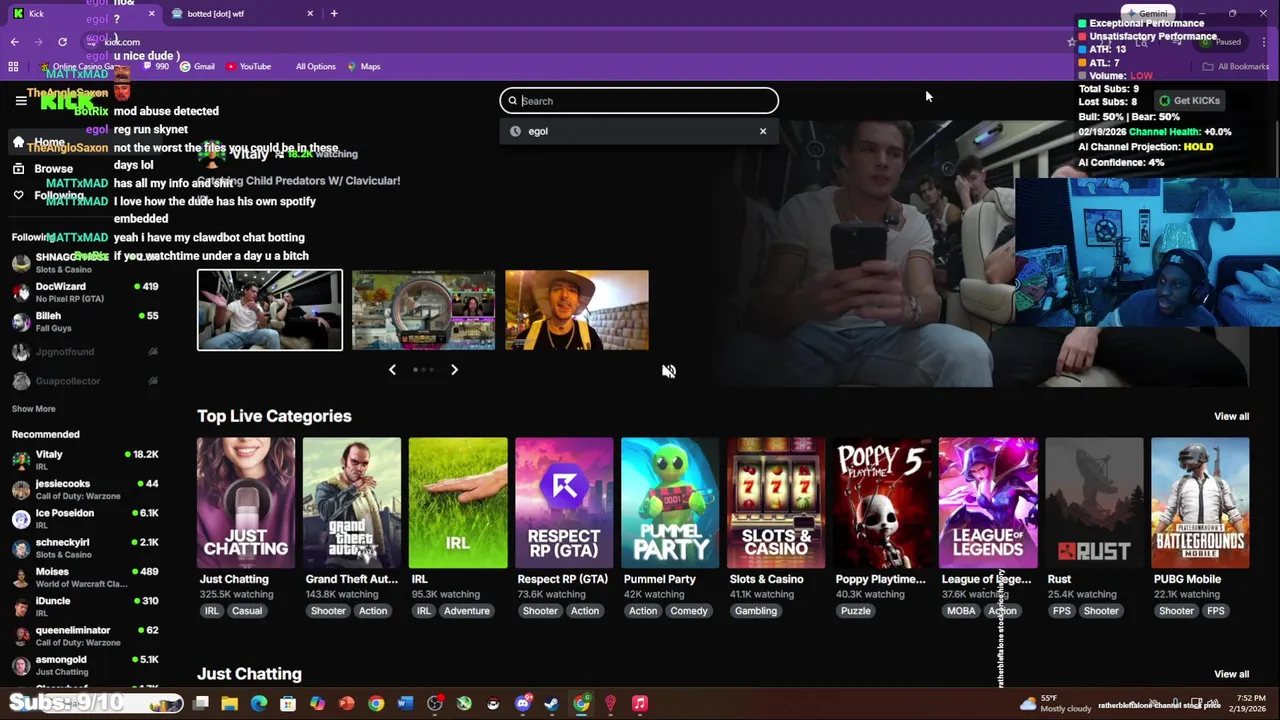Open the Maps bookmark
Image resolution: width=1280 pixels, height=720 pixels.
(363, 67)
